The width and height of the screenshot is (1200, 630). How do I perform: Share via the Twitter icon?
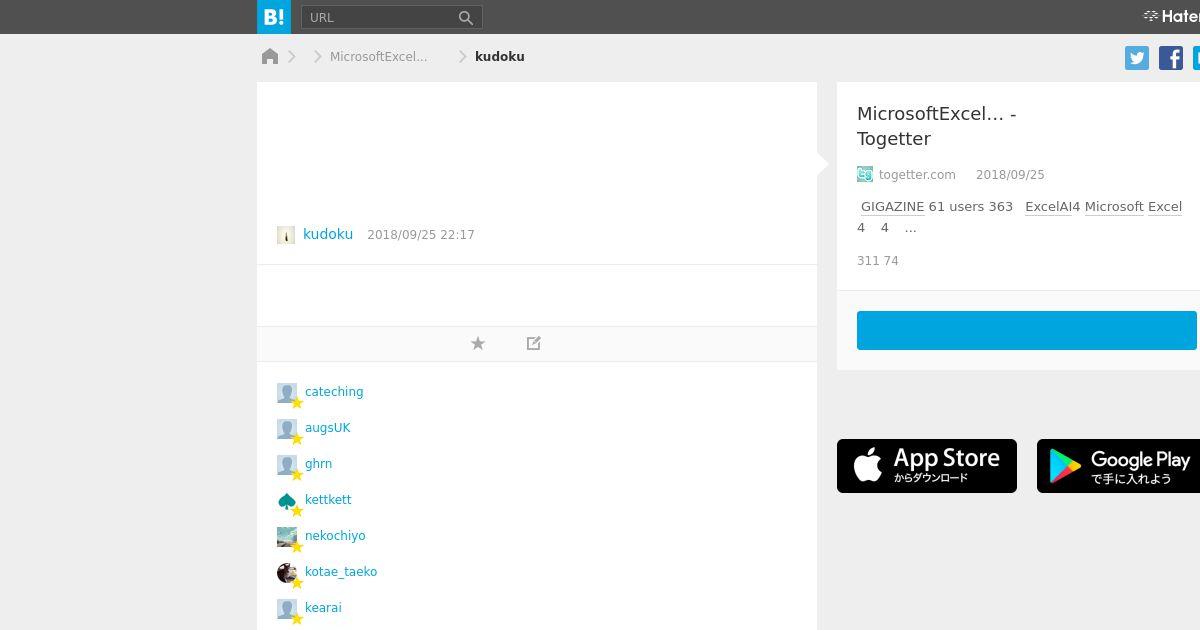click(1137, 58)
